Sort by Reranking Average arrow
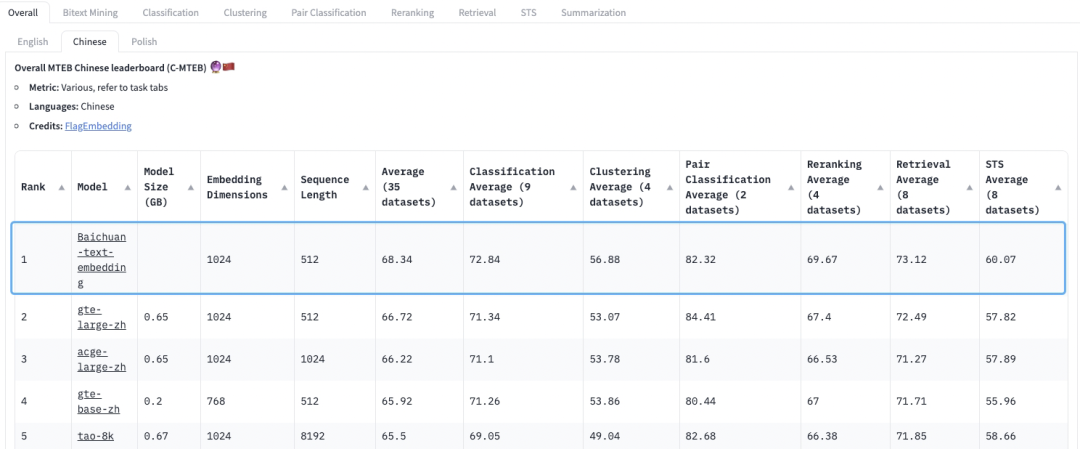This screenshot has width=1080, height=449. (881, 187)
